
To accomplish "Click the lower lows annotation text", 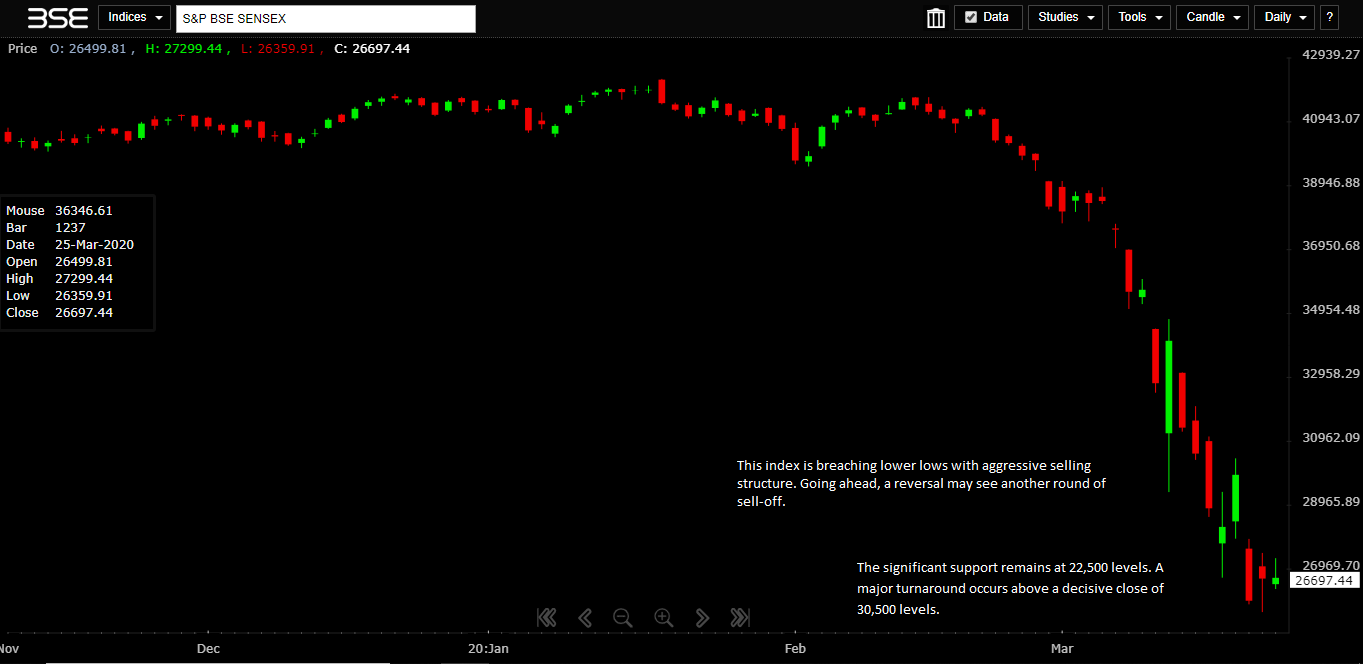I will click(x=920, y=483).
